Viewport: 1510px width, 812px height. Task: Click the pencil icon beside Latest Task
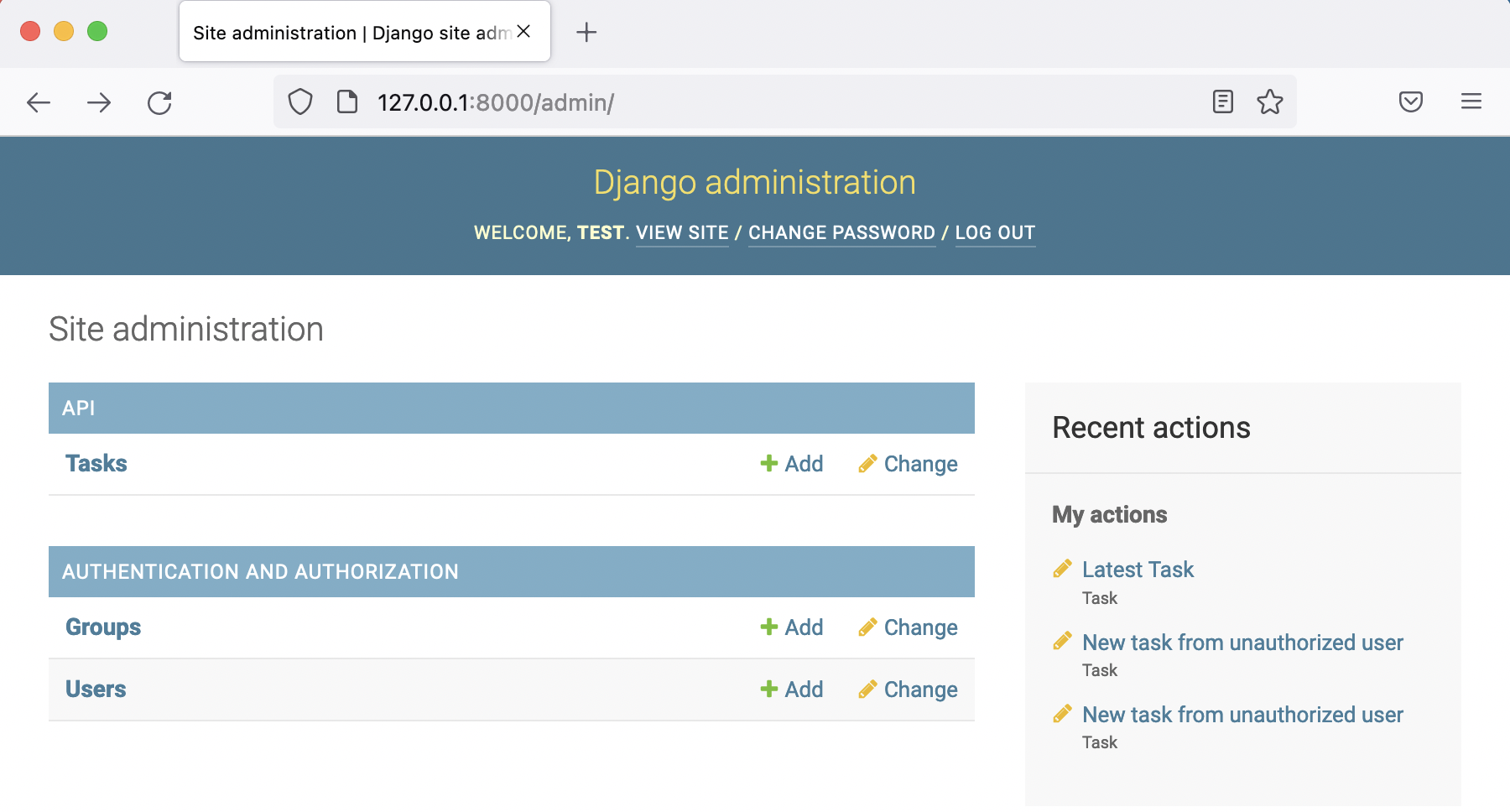(x=1062, y=570)
